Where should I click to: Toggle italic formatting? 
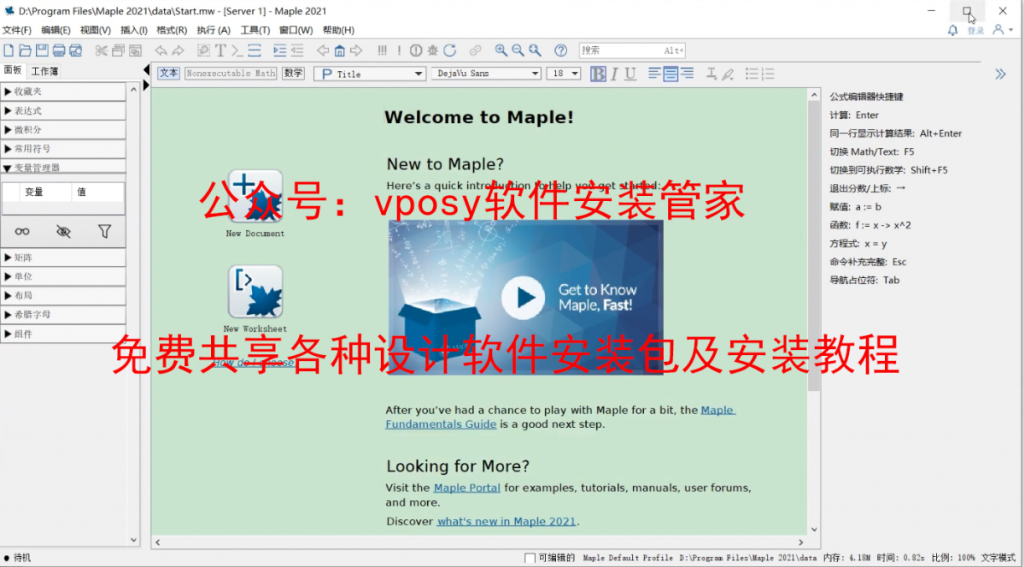pyautogui.click(x=614, y=74)
